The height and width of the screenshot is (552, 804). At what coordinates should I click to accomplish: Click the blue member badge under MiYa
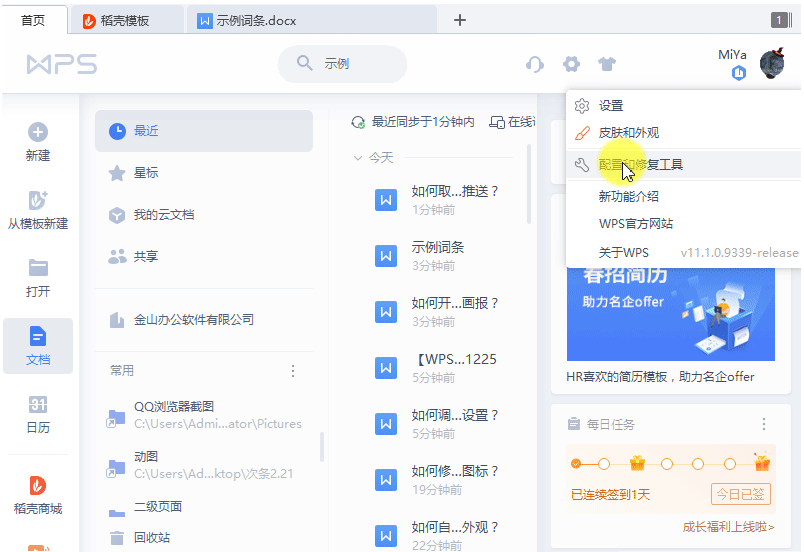(739, 73)
